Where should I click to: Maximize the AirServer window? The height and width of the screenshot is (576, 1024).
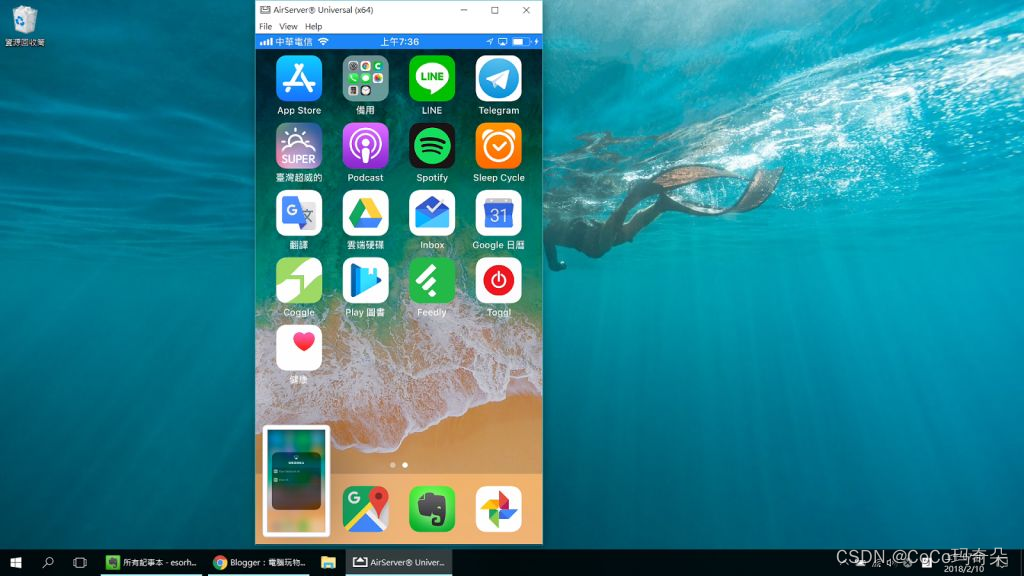coord(495,10)
